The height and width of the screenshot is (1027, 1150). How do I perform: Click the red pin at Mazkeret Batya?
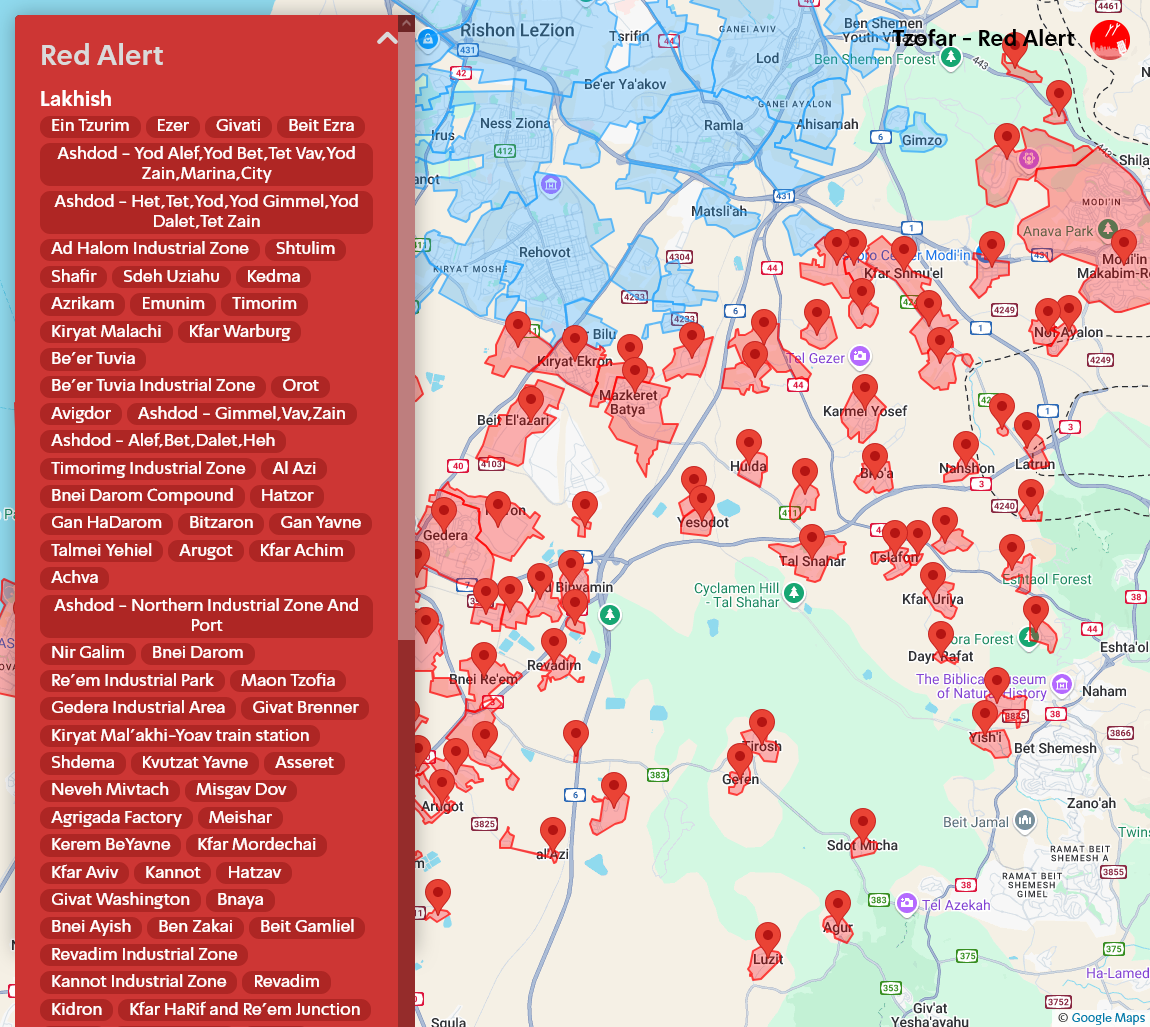click(634, 375)
